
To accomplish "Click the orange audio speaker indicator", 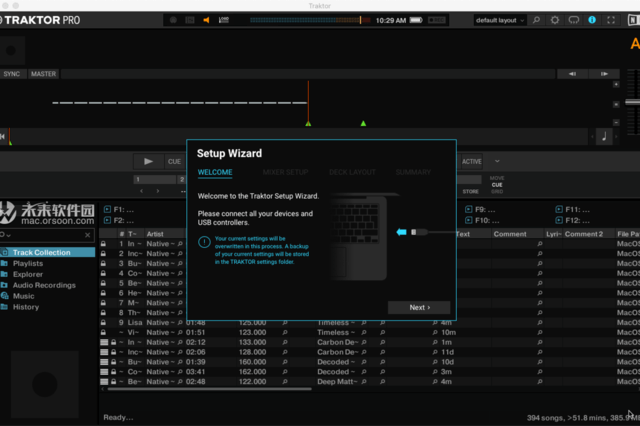I will point(206,20).
